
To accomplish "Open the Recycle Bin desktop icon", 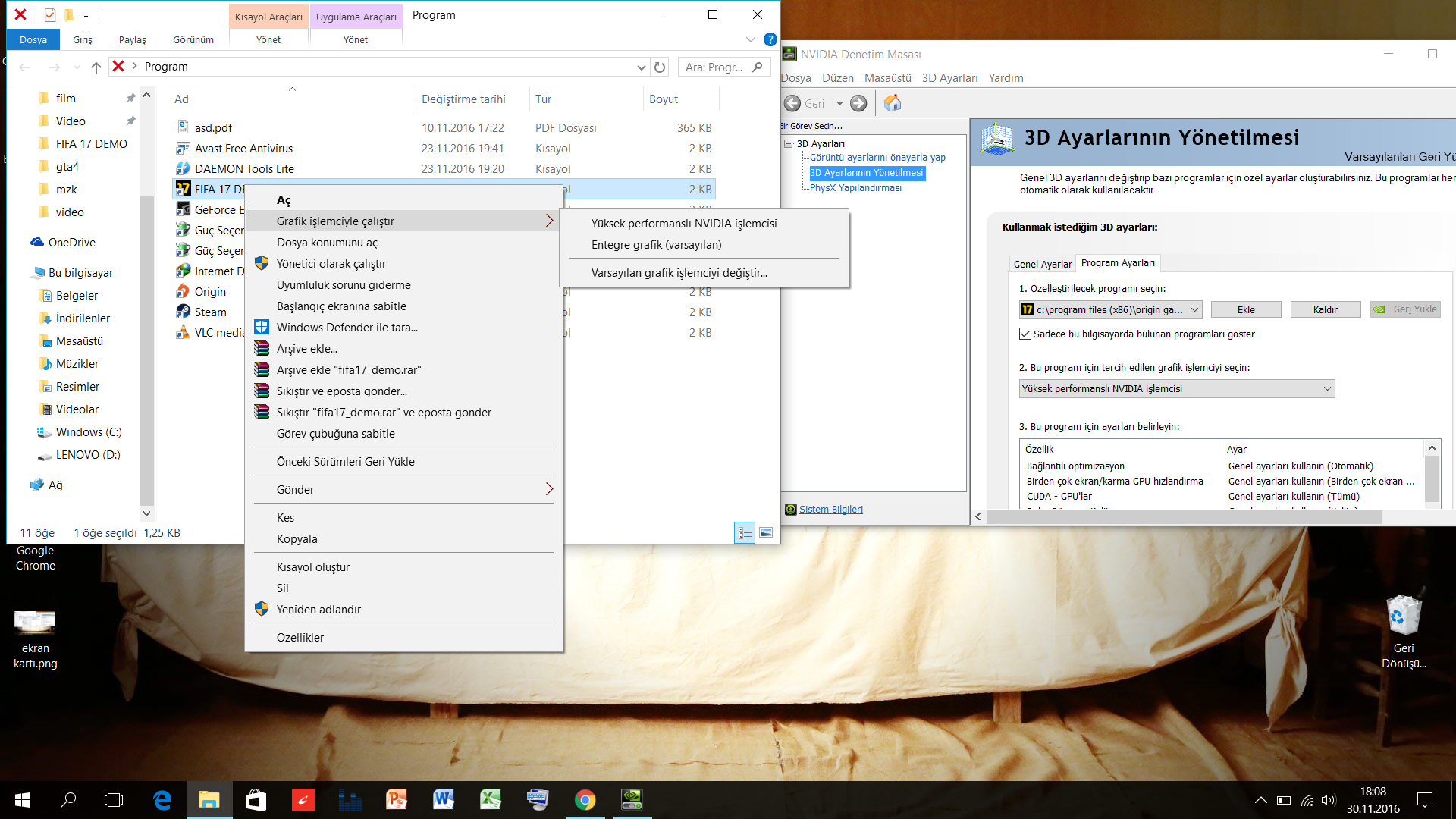I will point(1404,631).
